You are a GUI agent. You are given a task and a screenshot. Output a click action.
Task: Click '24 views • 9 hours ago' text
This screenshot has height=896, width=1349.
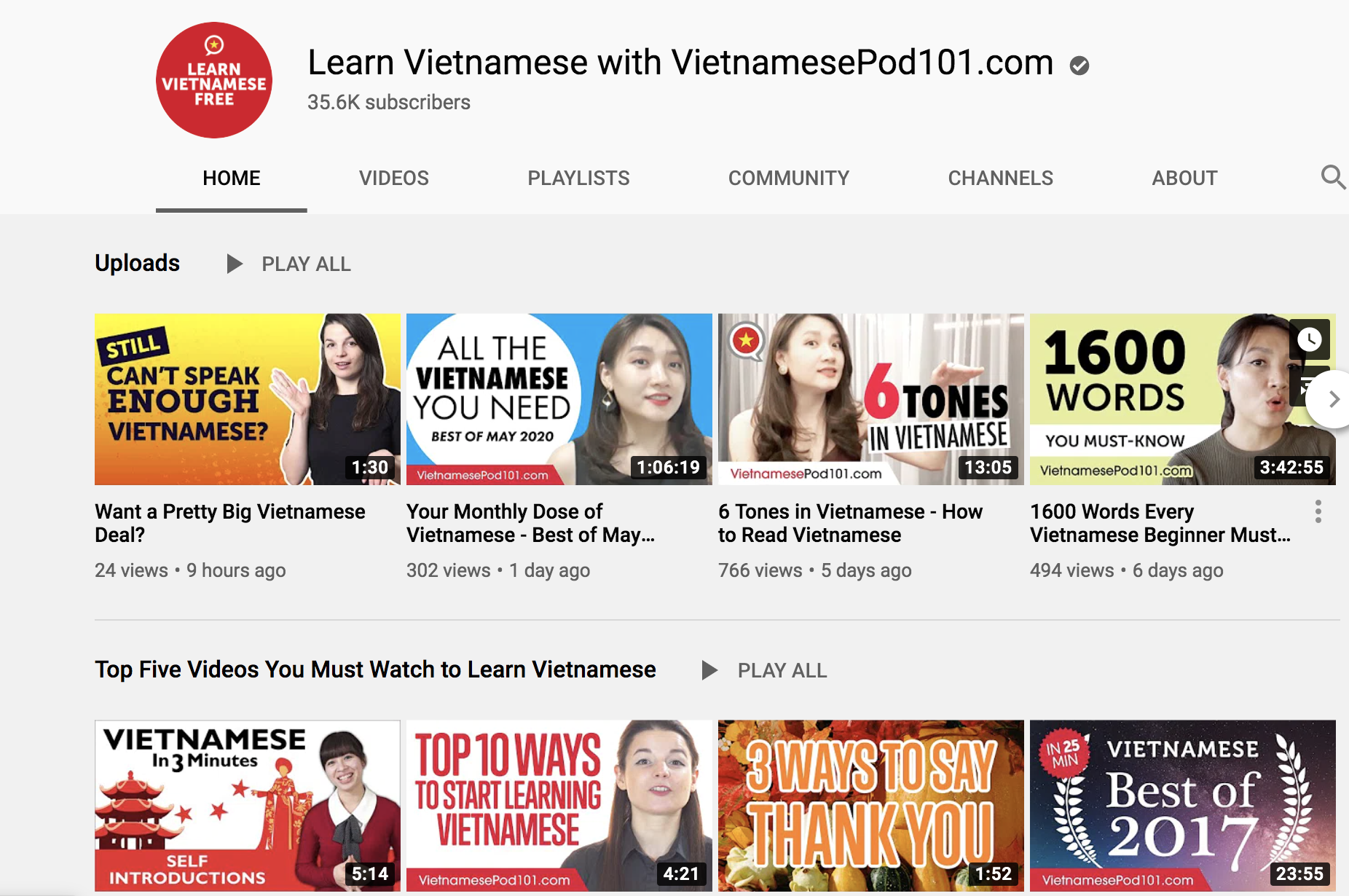coord(190,570)
